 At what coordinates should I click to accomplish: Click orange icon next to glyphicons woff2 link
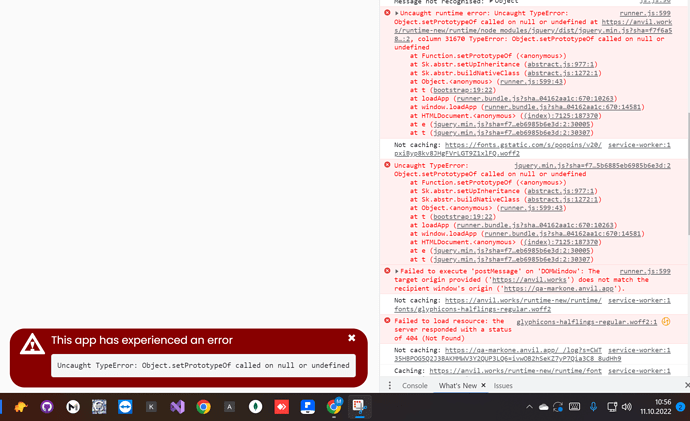pos(666,322)
